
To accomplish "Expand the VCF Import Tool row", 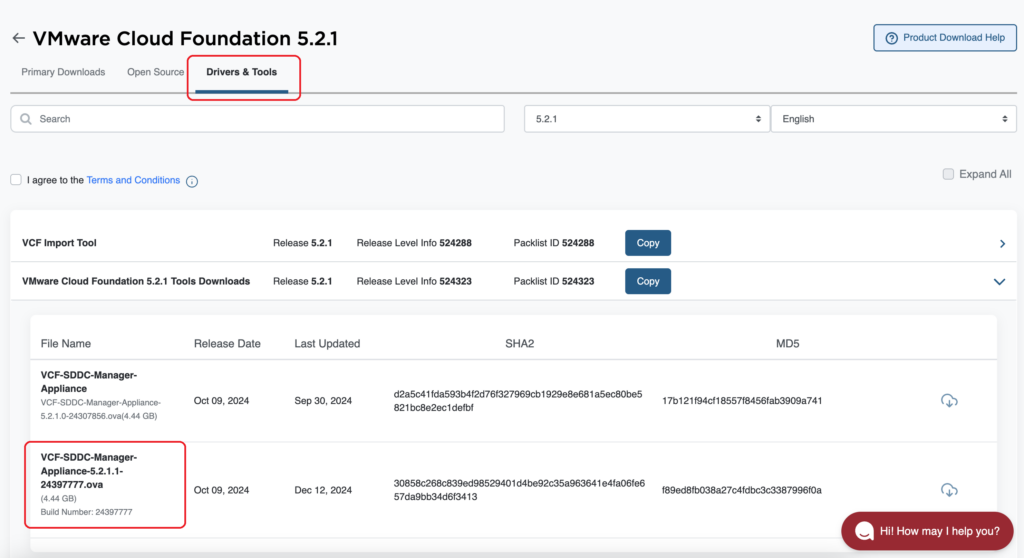I will (1002, 244).
